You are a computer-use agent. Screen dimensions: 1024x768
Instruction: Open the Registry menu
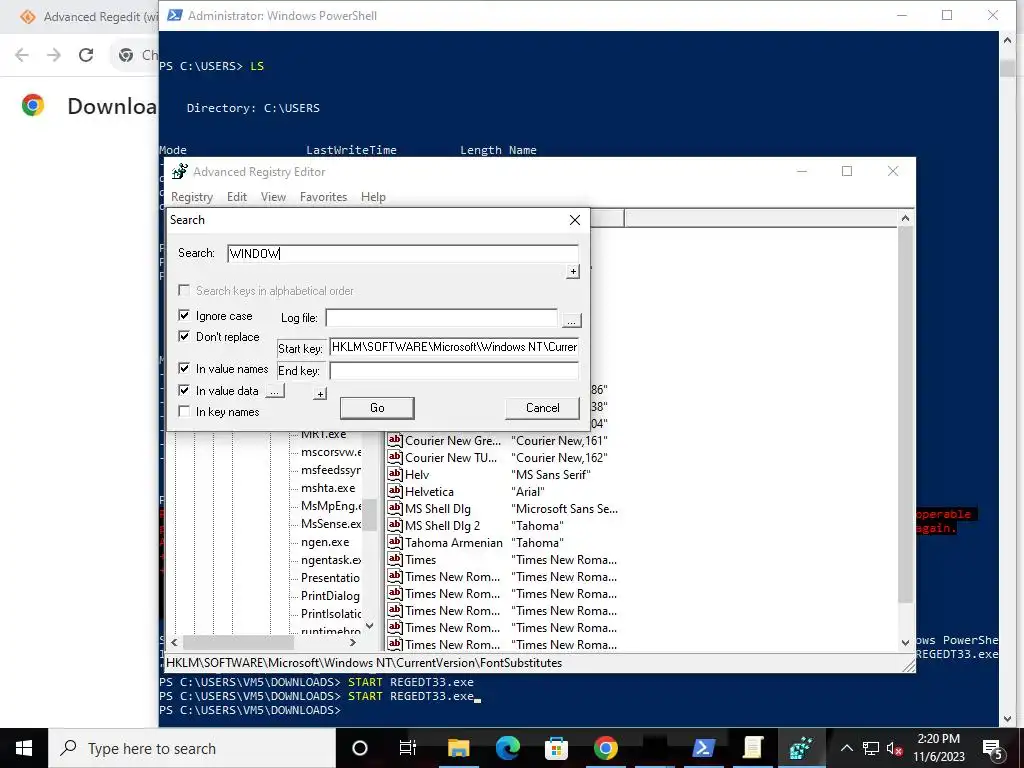click(192, 197)
